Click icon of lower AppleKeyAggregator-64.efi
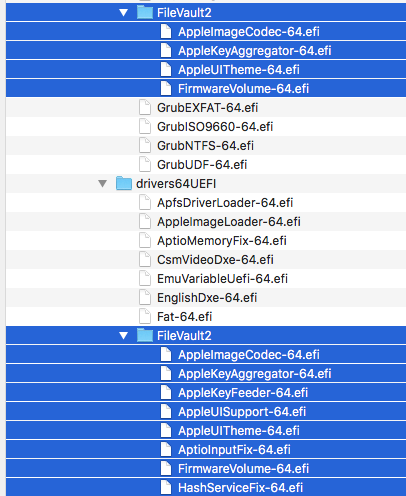Screen dimensions: 406x496 coord(166,374)
